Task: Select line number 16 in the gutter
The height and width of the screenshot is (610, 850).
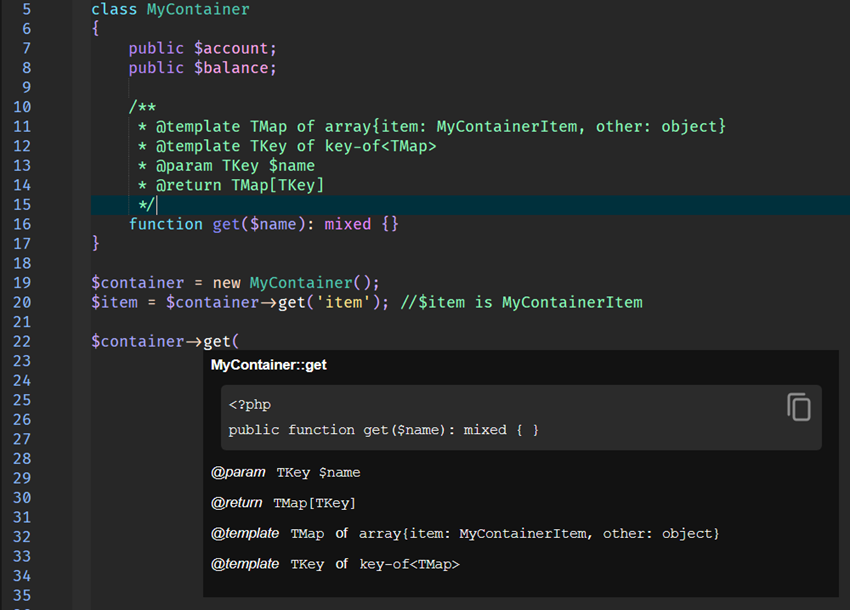Action: pos(21,224)
